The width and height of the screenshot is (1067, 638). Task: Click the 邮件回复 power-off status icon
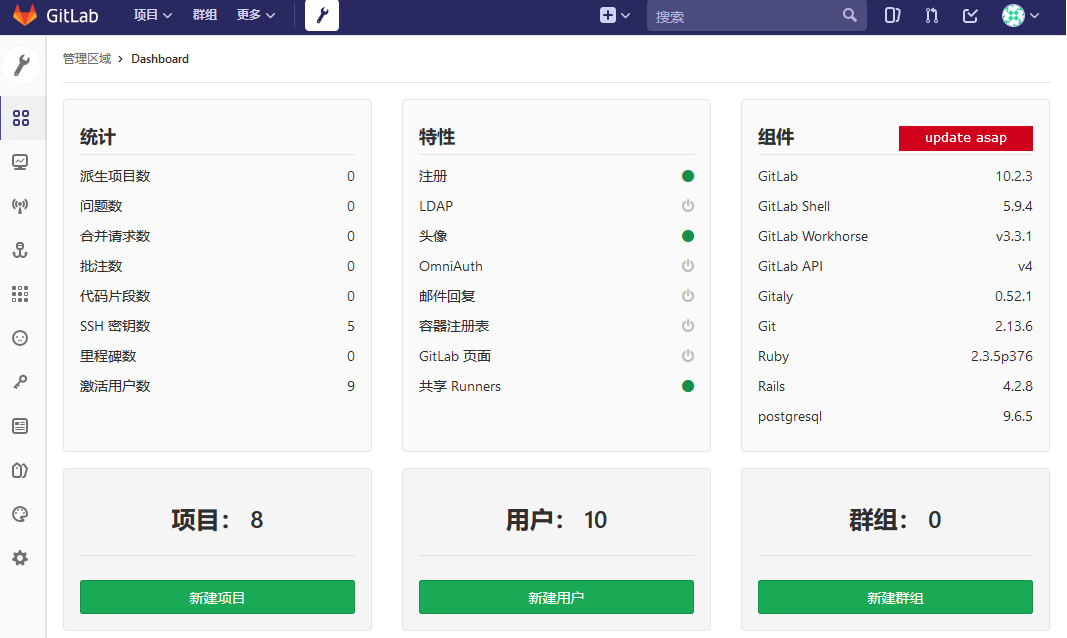point(688,296)
